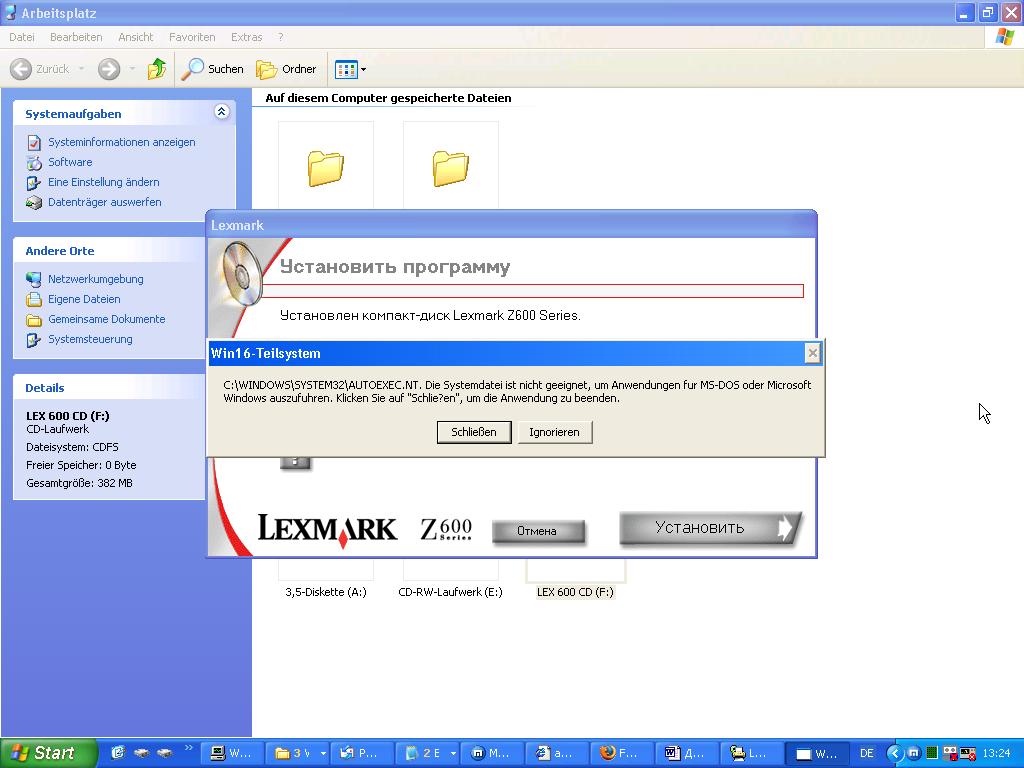Click the active Win16 taskbar button
The image size is (1024, 768).
(816, 754)
